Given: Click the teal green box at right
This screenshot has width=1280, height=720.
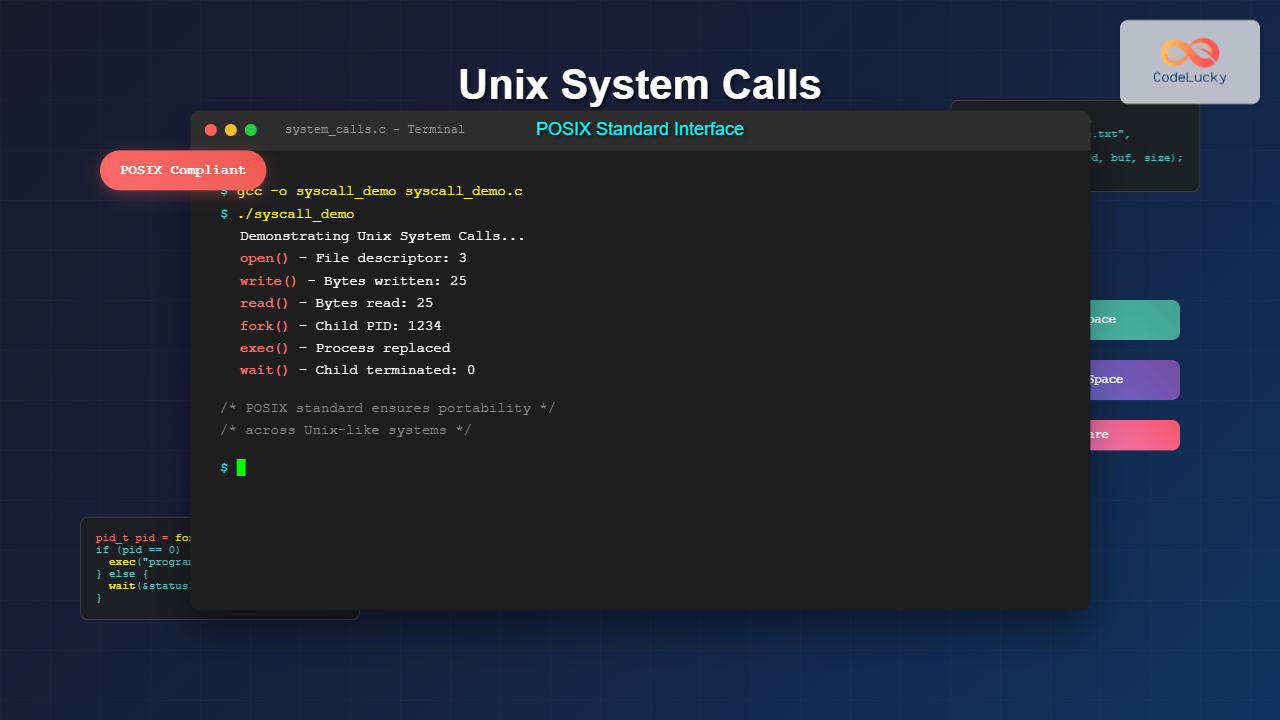Looking at the screenshot, I should coord(1134,320).
